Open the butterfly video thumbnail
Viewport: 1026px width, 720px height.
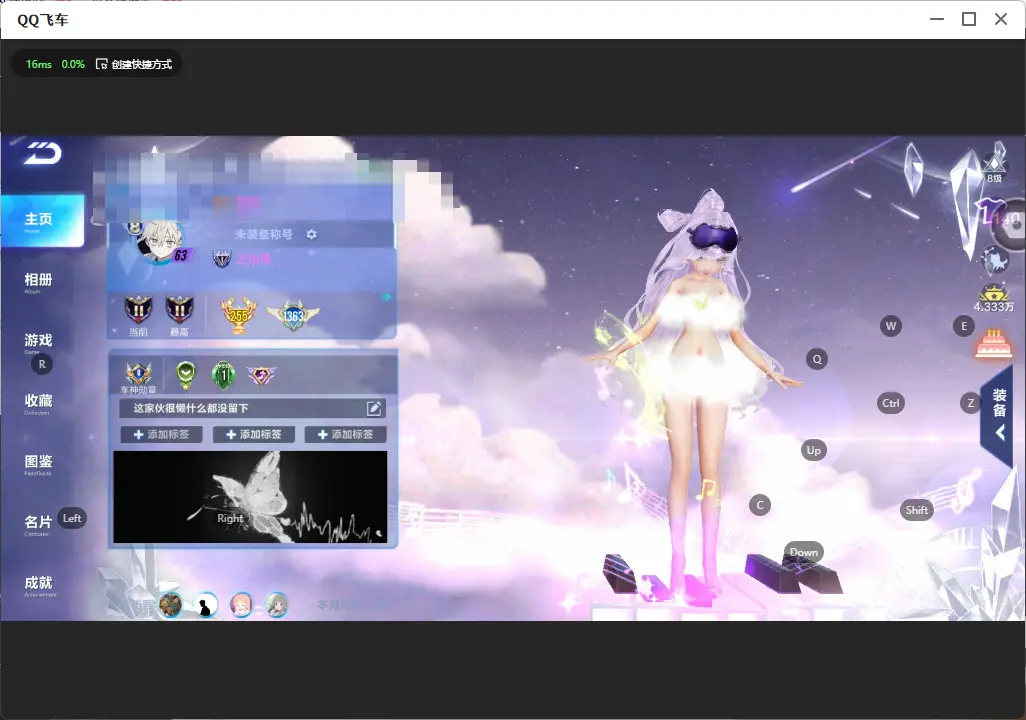coord(250,497)
